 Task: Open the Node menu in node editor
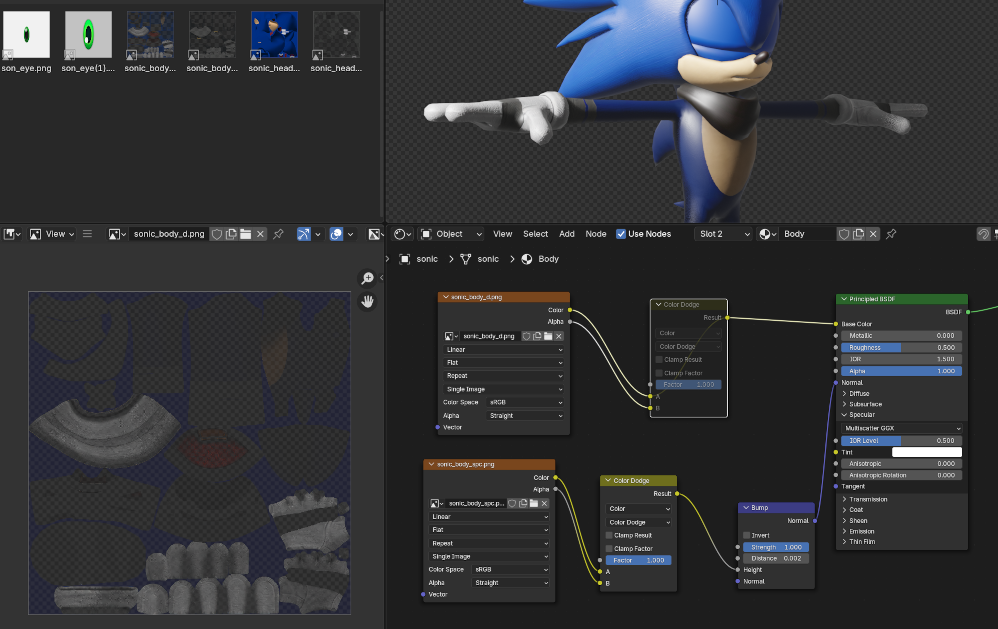(x=596, y=234)
